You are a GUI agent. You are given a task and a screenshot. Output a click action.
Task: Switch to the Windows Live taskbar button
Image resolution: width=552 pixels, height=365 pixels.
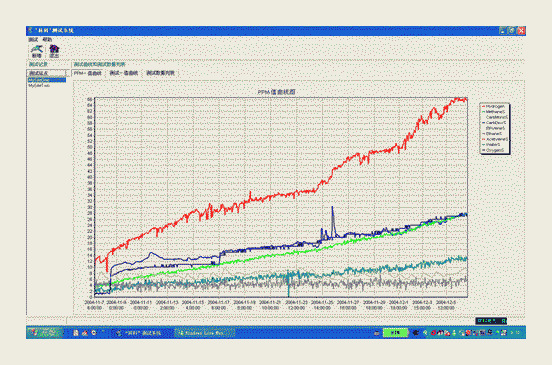(204, 333)
